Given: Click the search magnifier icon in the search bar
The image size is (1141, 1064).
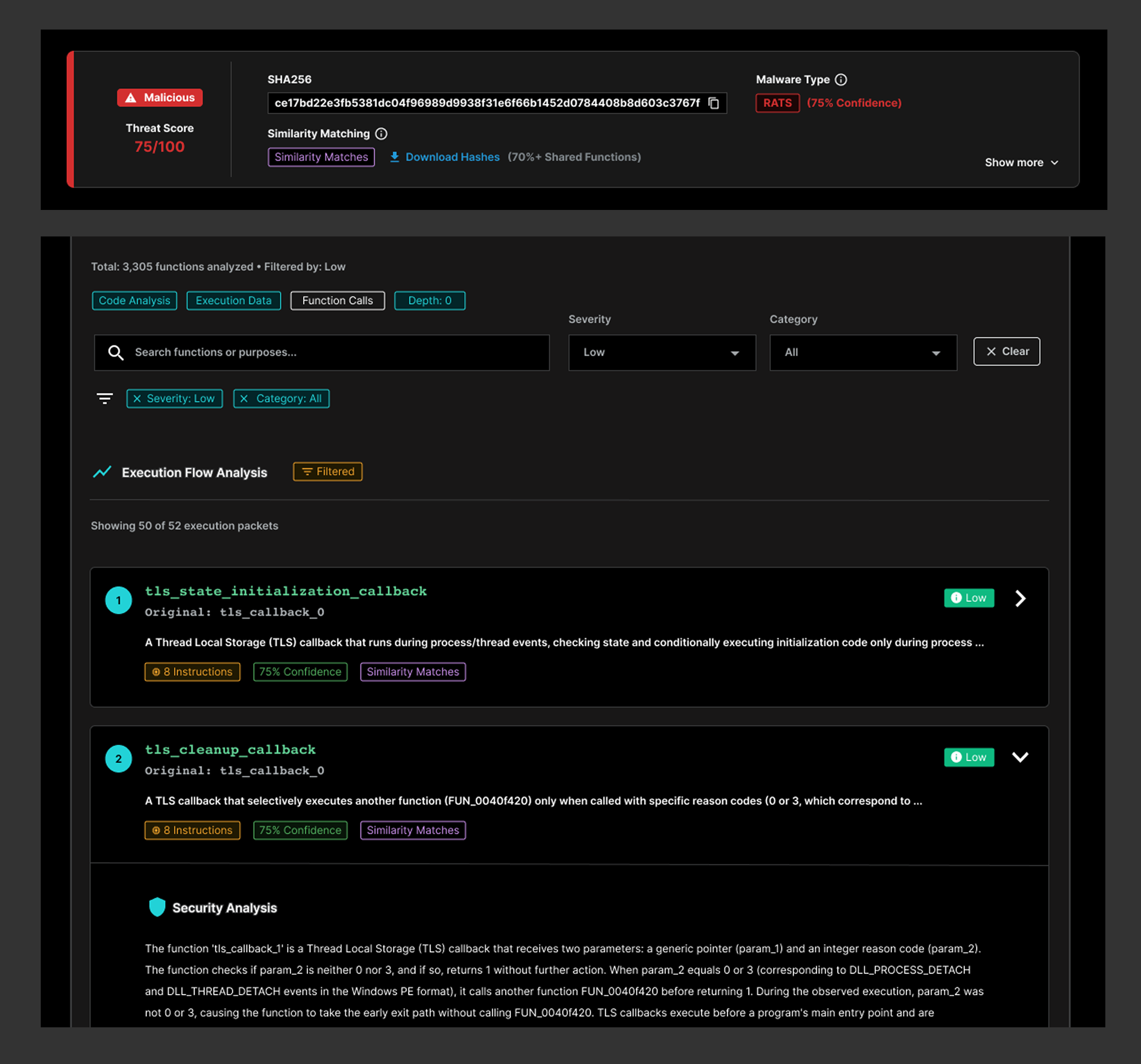Looking at the screenshot, I should (x=116, y=353).
